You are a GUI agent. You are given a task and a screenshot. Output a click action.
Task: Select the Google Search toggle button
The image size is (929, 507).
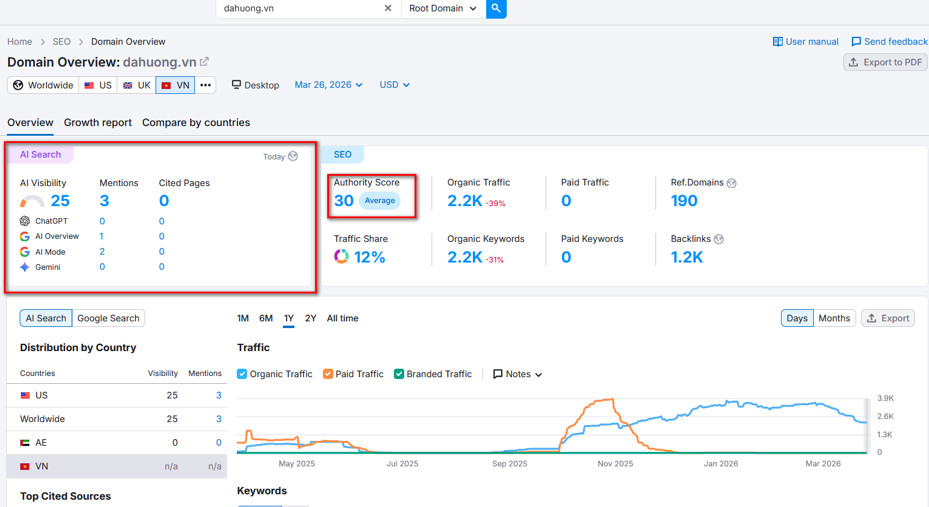(109, 318)
